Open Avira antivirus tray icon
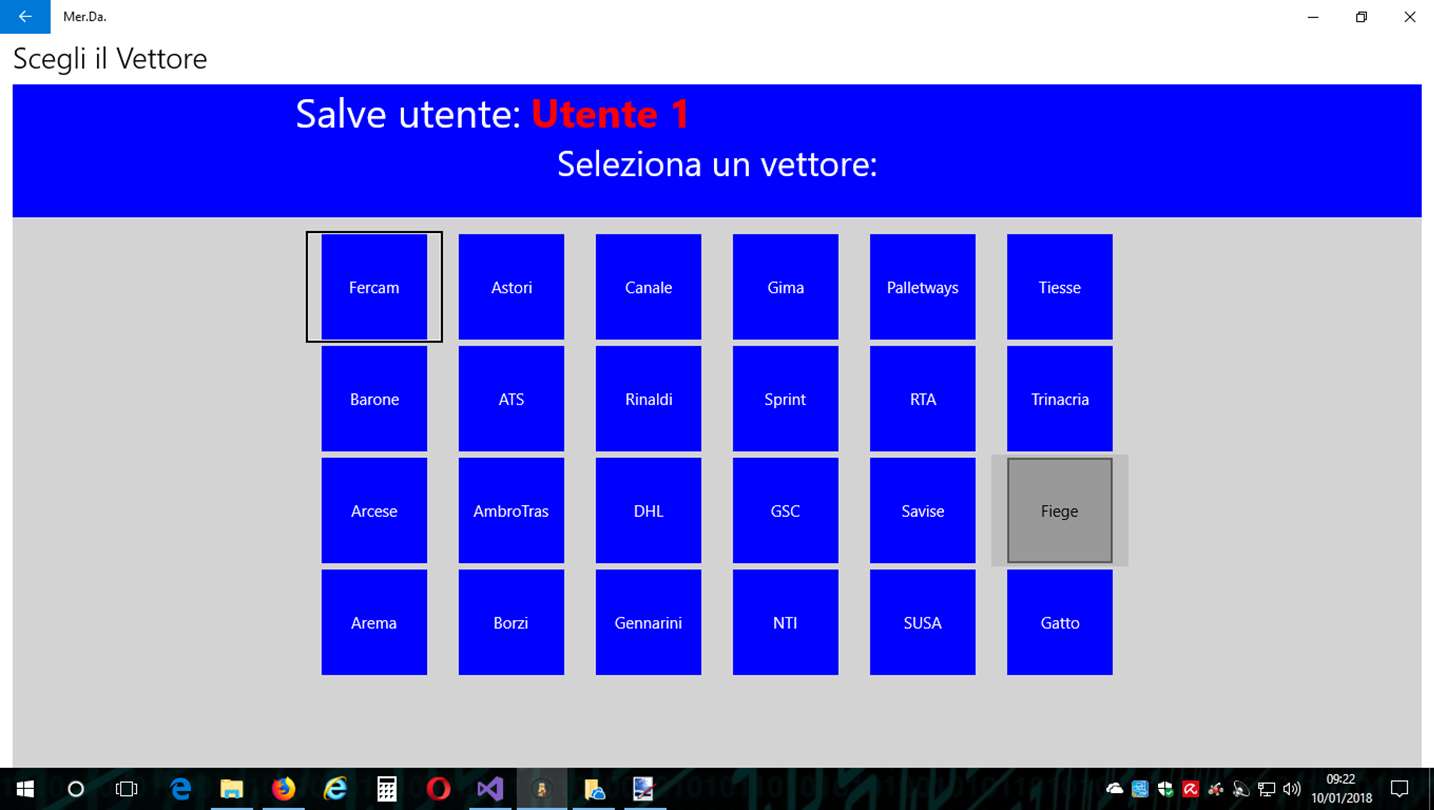This screenshot has height=810, width=1434. 1190,789
